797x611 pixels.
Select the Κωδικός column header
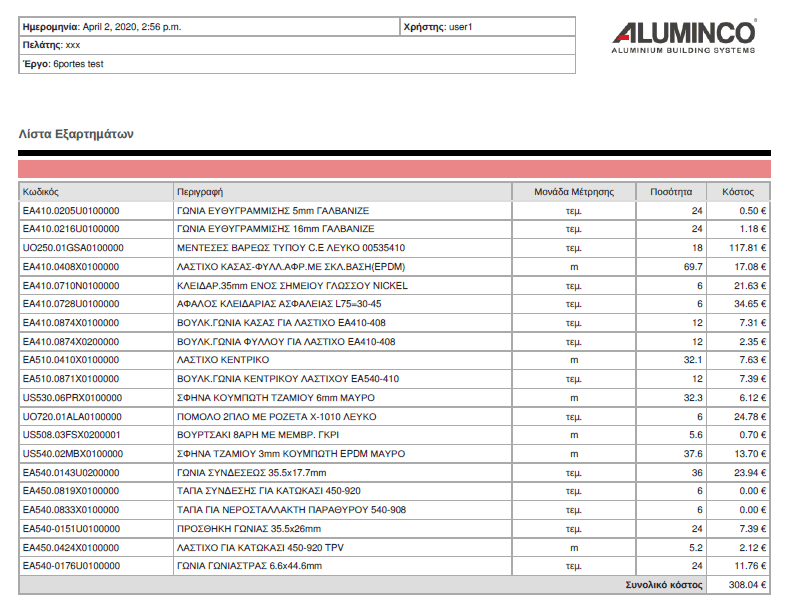pos(42,192)
